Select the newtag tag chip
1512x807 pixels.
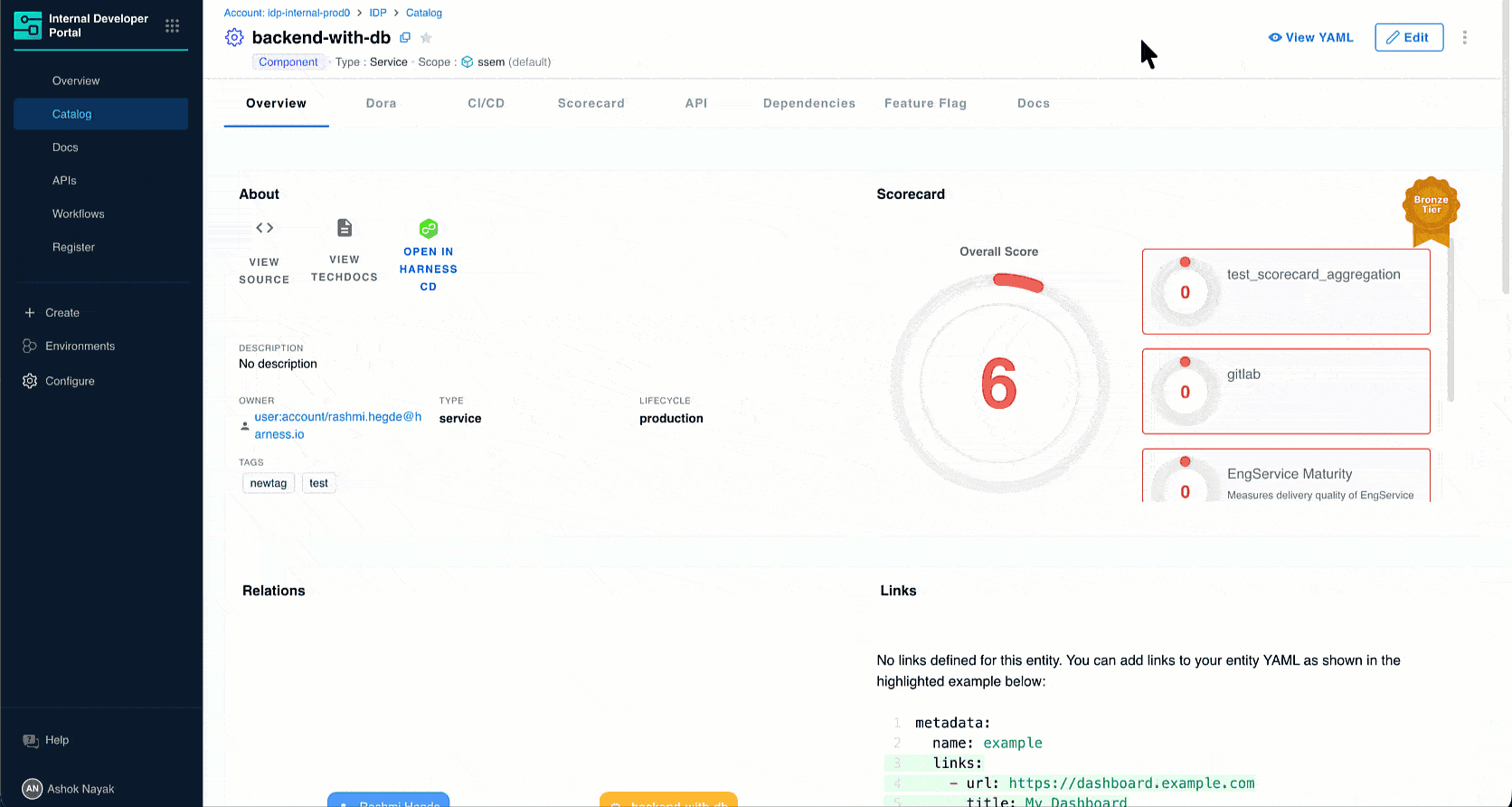coord(269,483)
